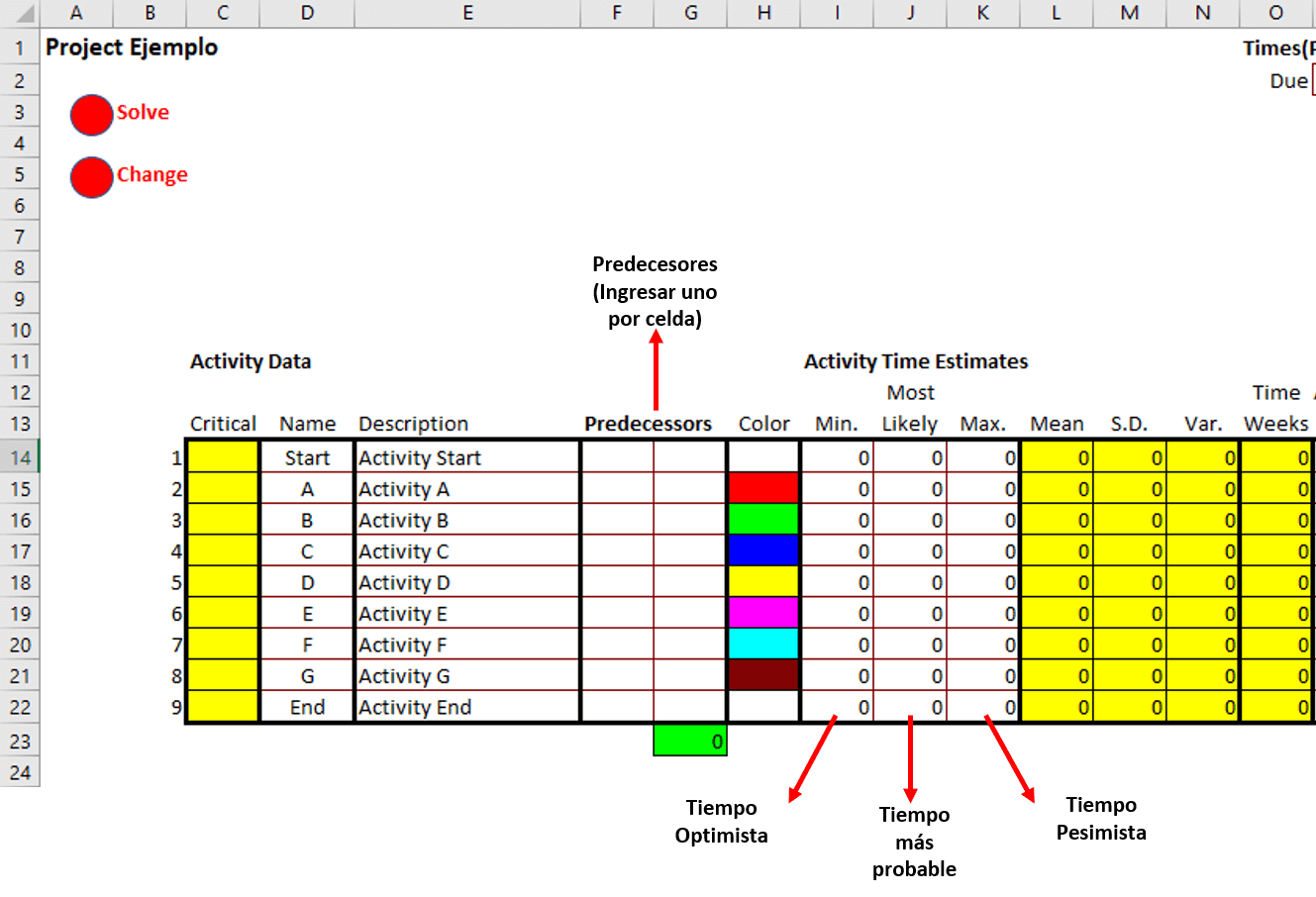Click the Activity Data heading
The image size is (1316, 897).
[251, 361]
